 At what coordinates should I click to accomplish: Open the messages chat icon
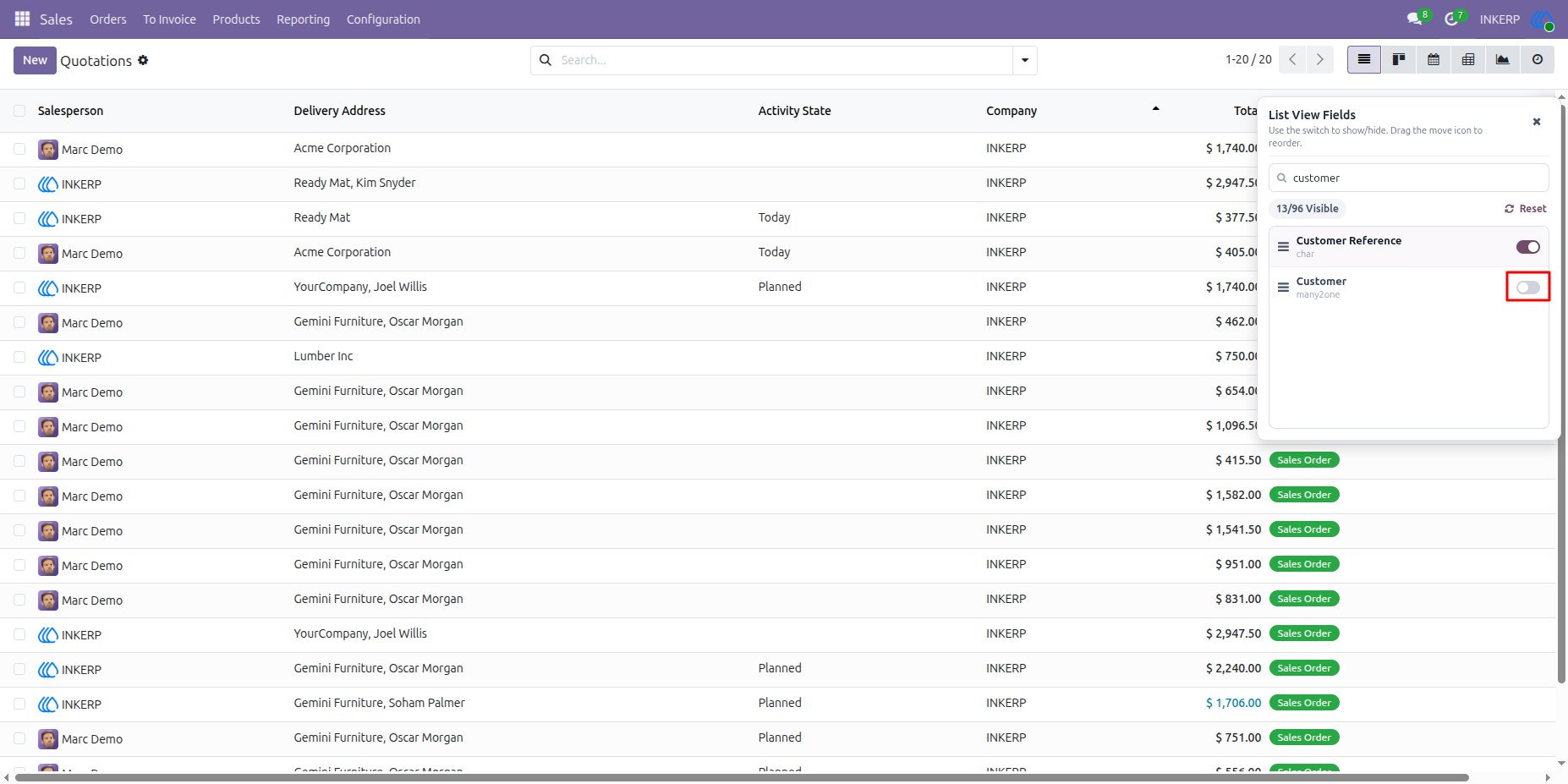(1414, 19)
